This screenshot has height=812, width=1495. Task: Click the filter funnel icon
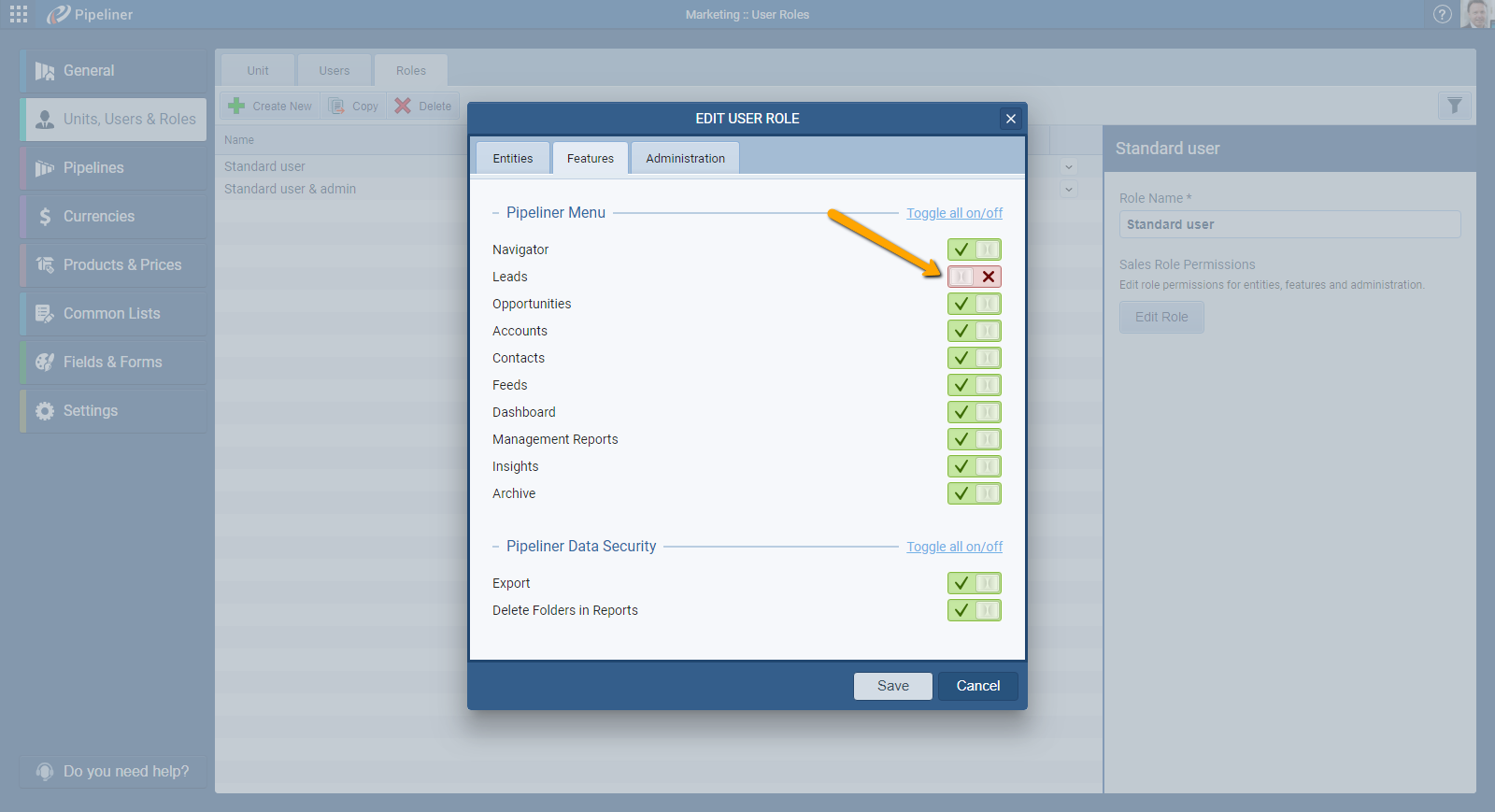coord(1454,106)
